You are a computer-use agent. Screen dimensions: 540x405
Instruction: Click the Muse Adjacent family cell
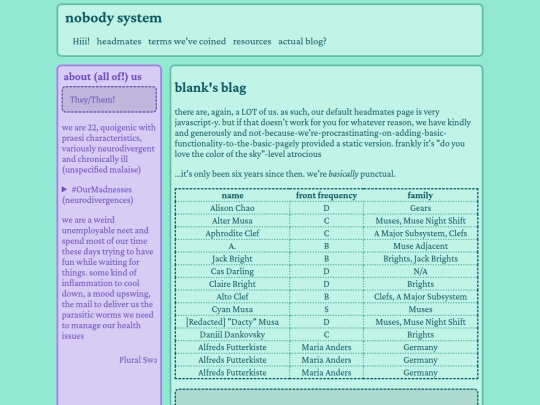420,246
